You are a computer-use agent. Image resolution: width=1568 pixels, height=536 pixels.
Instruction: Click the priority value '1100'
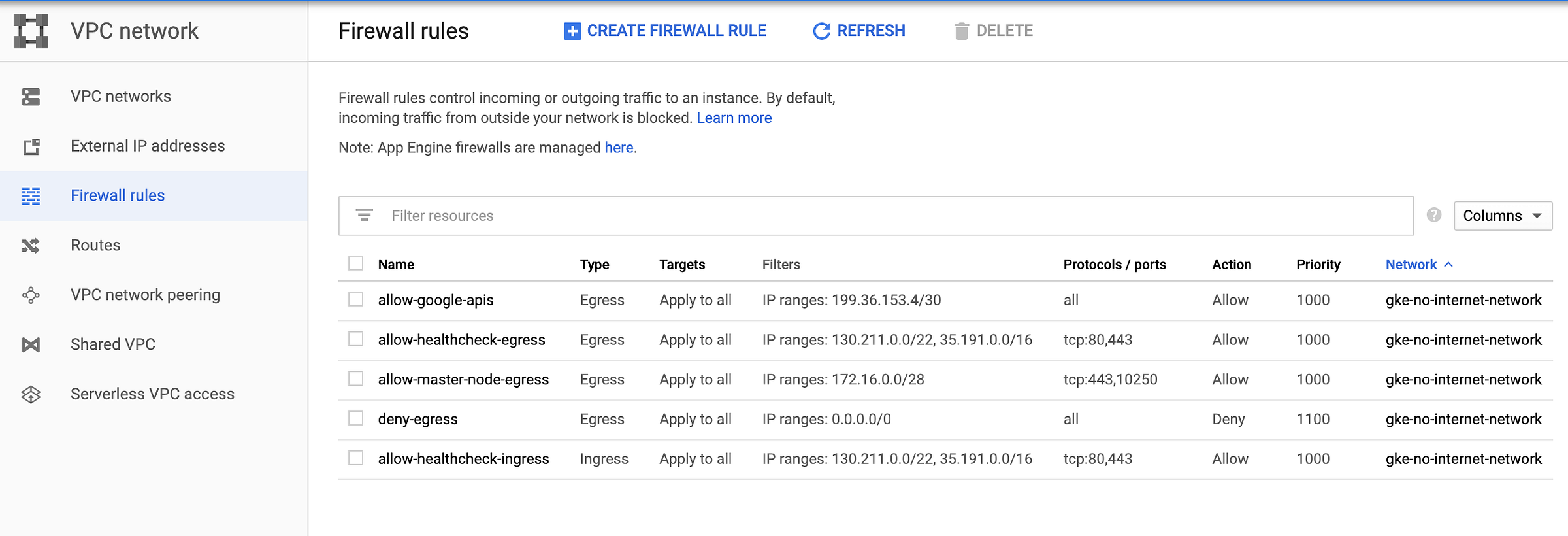[x=1313, y=420]
